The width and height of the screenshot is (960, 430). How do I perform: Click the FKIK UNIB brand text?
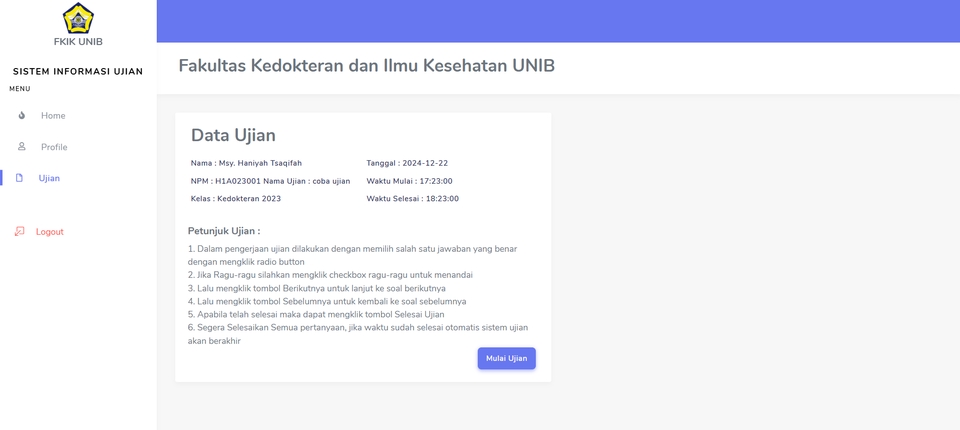[x=78, y=42]
